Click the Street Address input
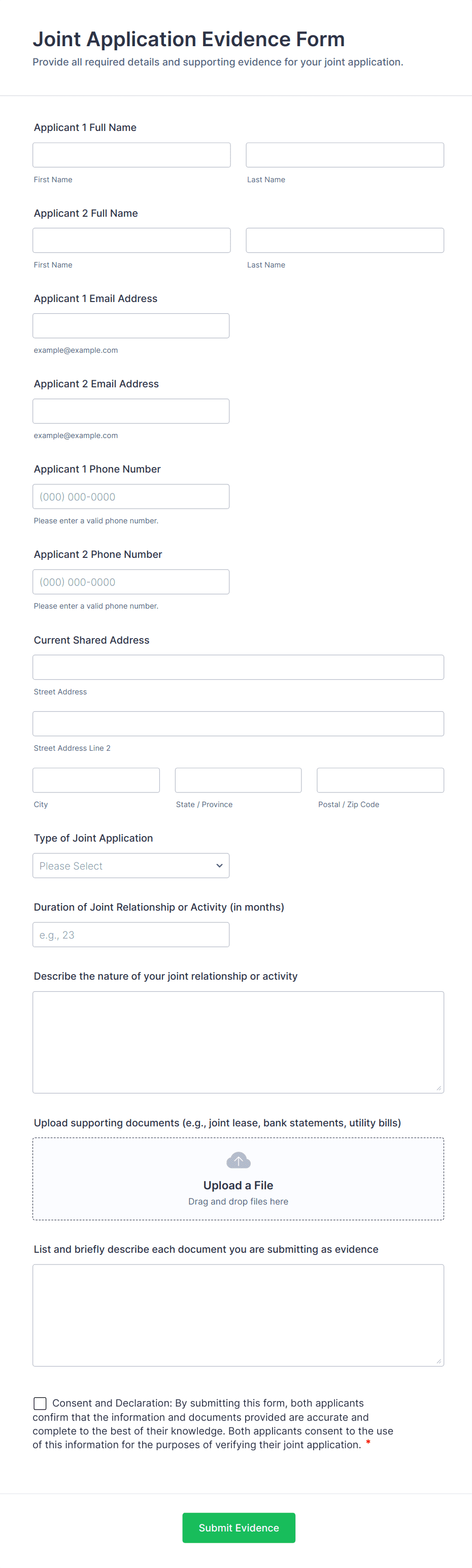The height and width of the screenshot is (1568, 472). [238, 667]
